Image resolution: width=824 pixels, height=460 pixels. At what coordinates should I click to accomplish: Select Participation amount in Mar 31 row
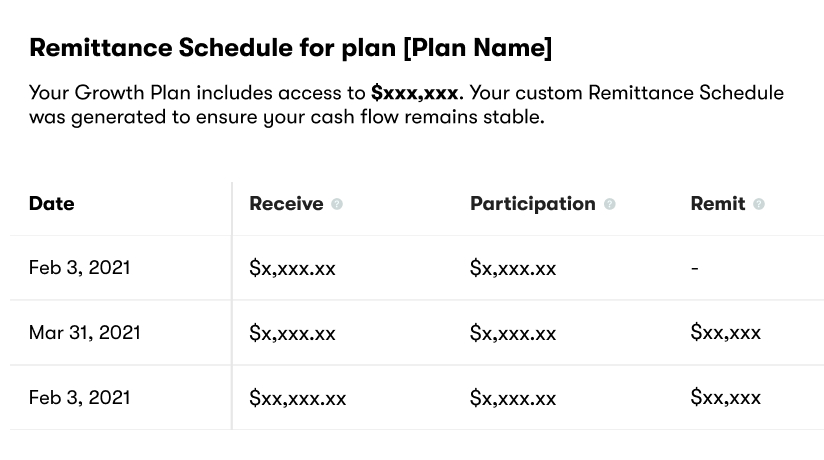coord(513,333)
